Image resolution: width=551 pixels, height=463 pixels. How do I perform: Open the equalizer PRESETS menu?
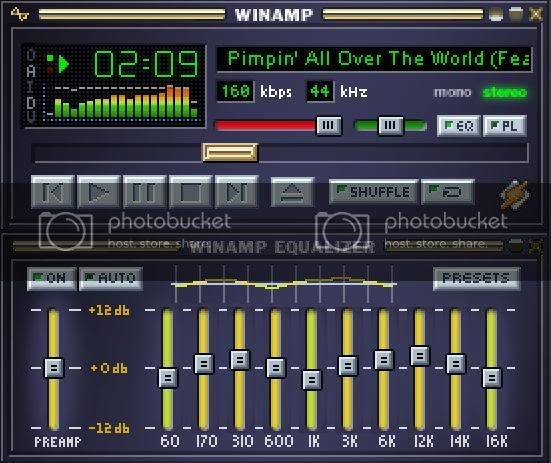[x=477, y=279]
